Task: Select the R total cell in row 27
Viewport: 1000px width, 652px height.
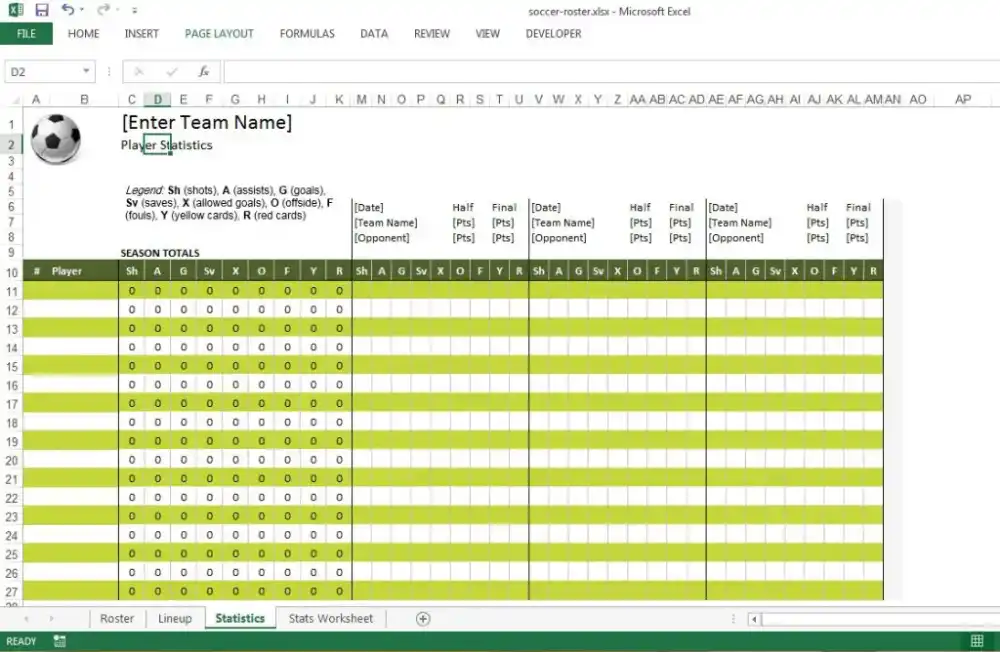Action: pyautogui.click(x=339, y=591)
